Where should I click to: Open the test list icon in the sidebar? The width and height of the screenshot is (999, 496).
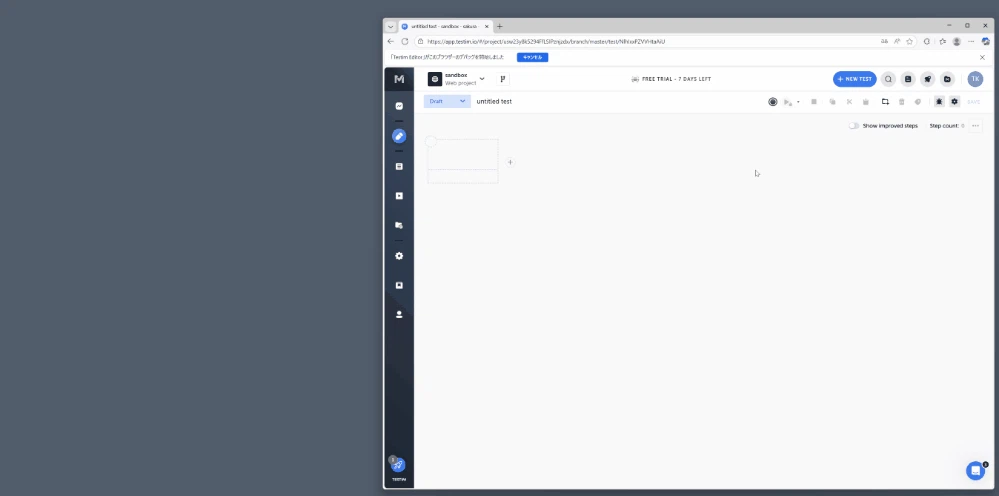point(399,166)
